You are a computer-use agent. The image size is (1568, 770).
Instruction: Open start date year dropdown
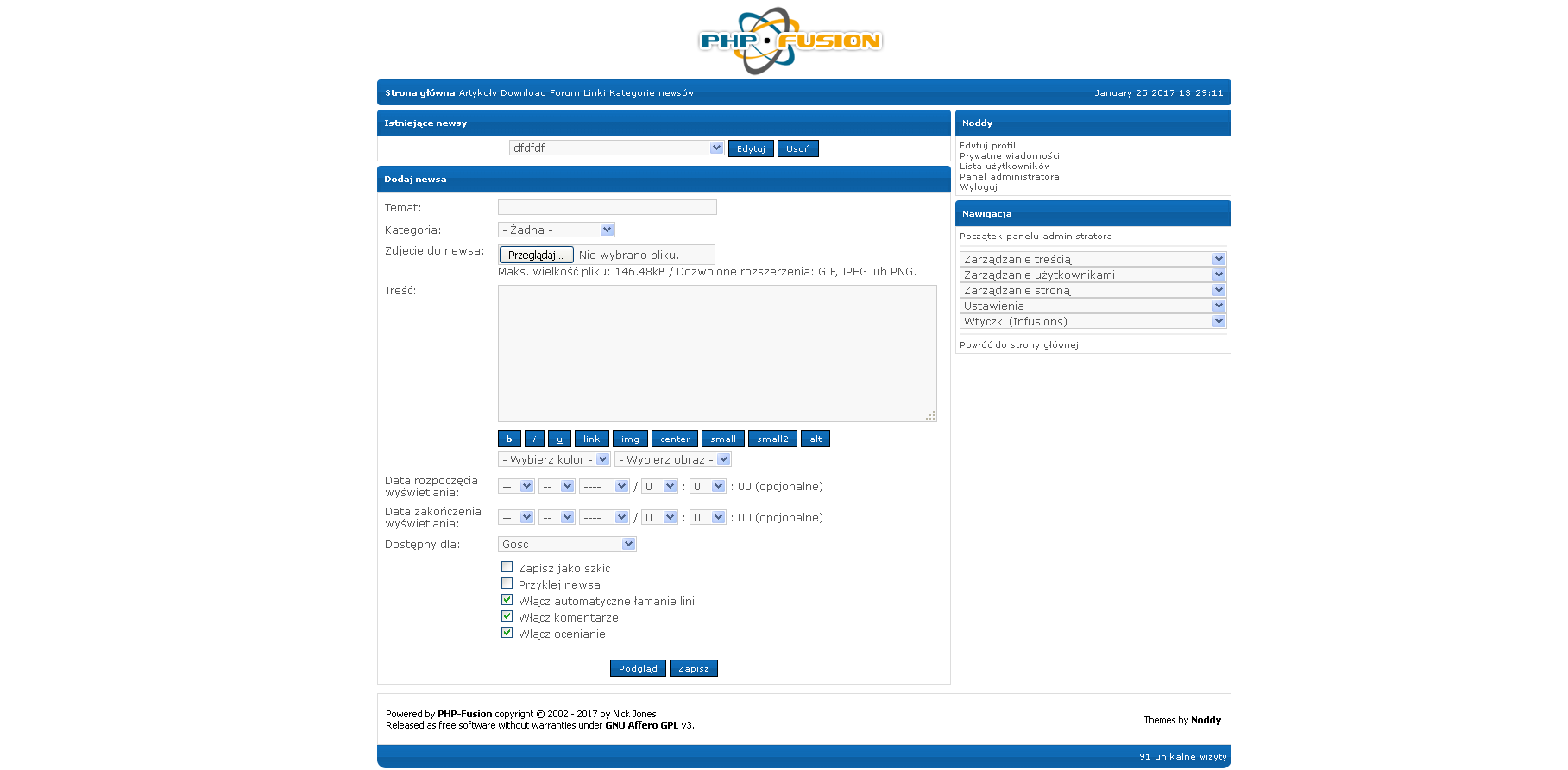[604, 486]
